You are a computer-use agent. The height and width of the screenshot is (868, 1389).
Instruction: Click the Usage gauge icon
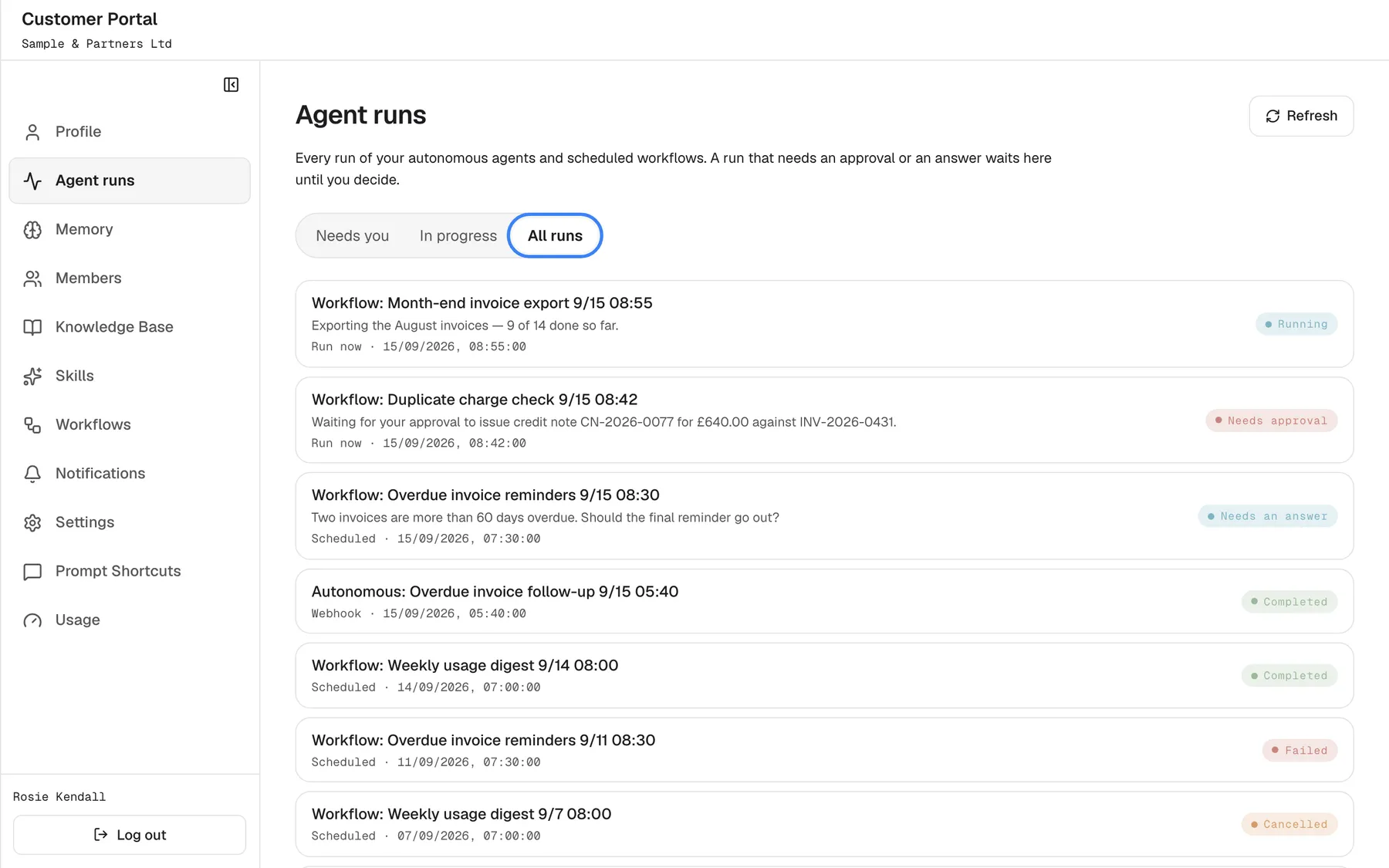(x=32, y=620)
